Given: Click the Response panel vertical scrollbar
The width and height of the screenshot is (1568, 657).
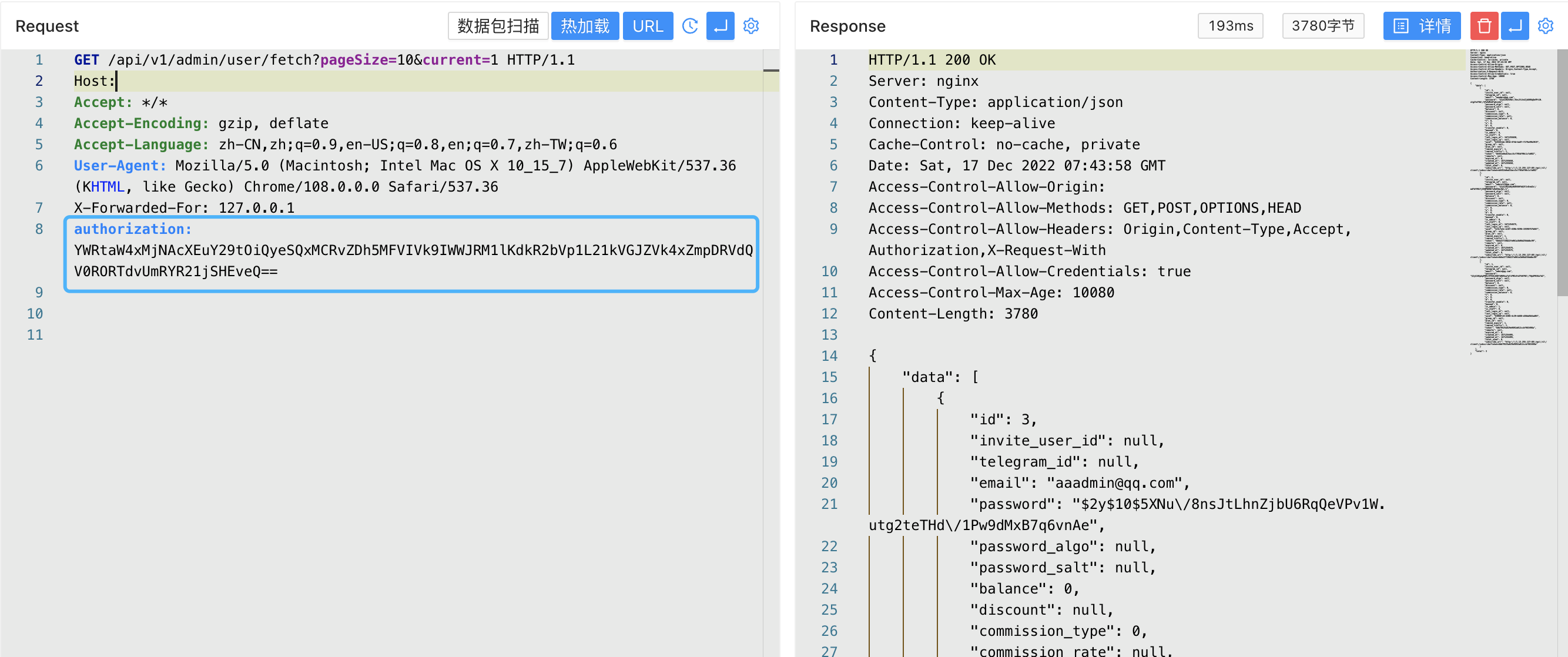Looking at the screenshot, I should [x=1562, y=172].
